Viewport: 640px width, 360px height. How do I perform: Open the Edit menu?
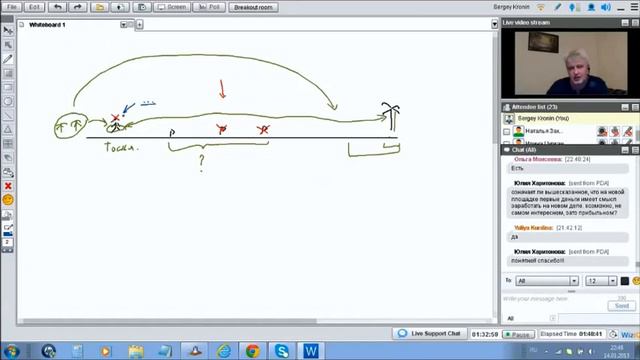coord(34,7)
